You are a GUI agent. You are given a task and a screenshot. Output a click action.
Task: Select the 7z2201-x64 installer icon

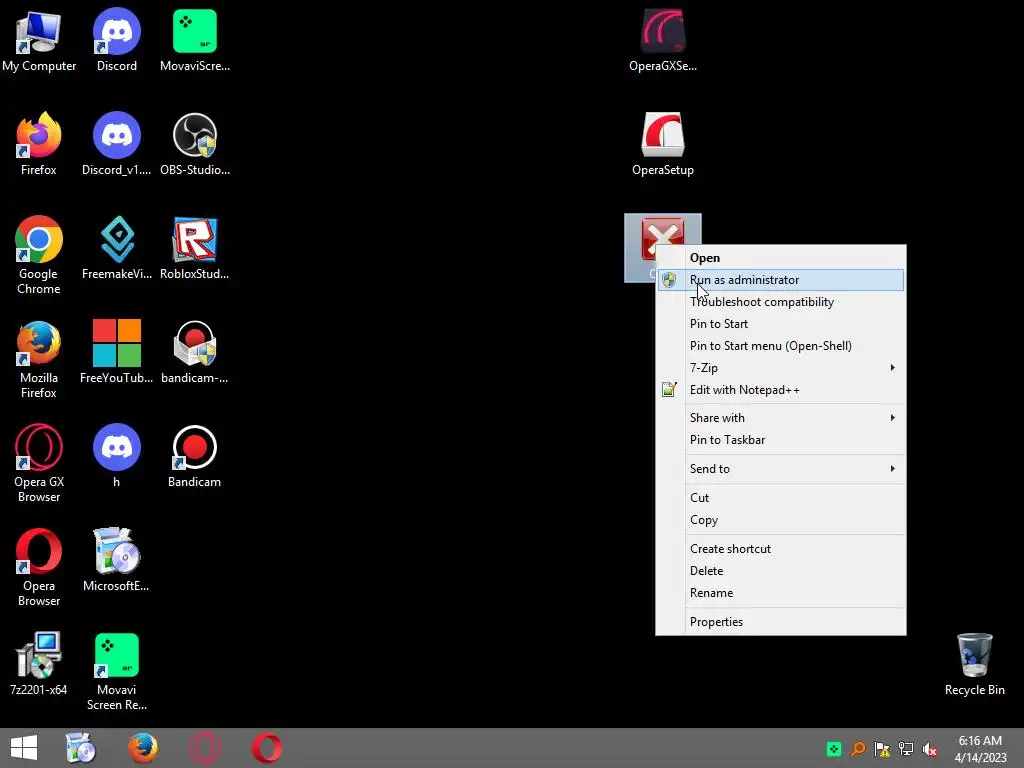coord(39,664)
